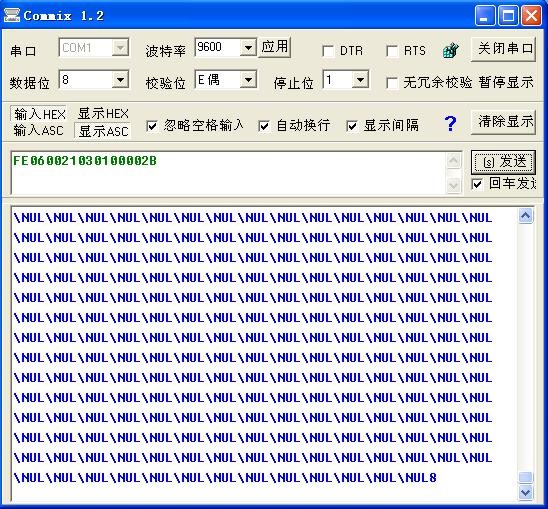The height and width of the screenshot is (509, 548).
Task: Click the 发送 send button
Action: pos(504,162)
